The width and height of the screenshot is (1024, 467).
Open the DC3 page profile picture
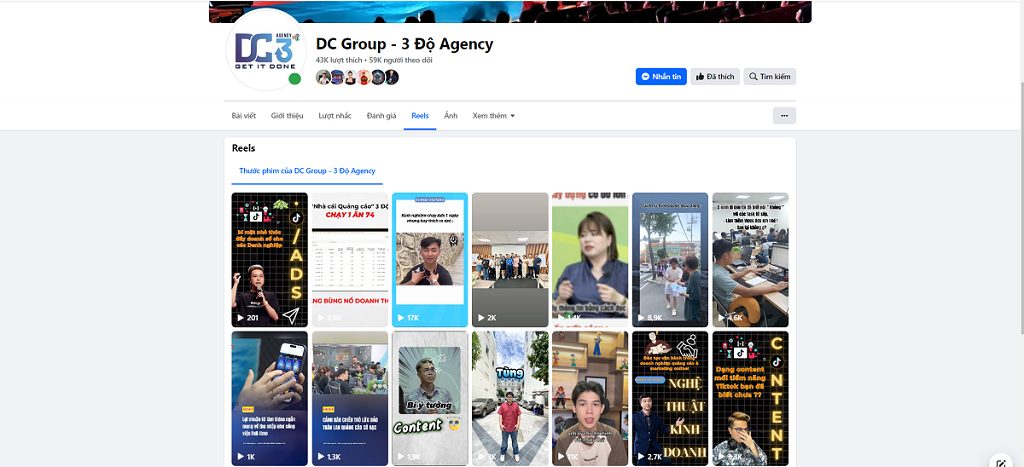pos(266,50)
